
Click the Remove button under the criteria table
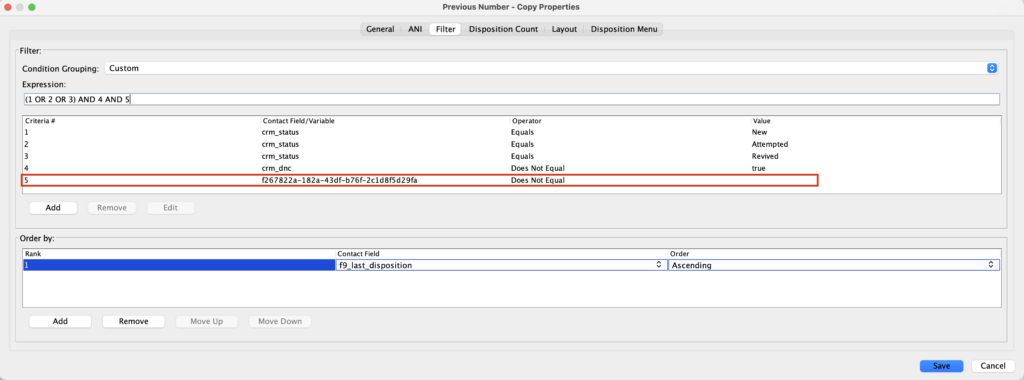pyautogui.click(x=112, y=208)
